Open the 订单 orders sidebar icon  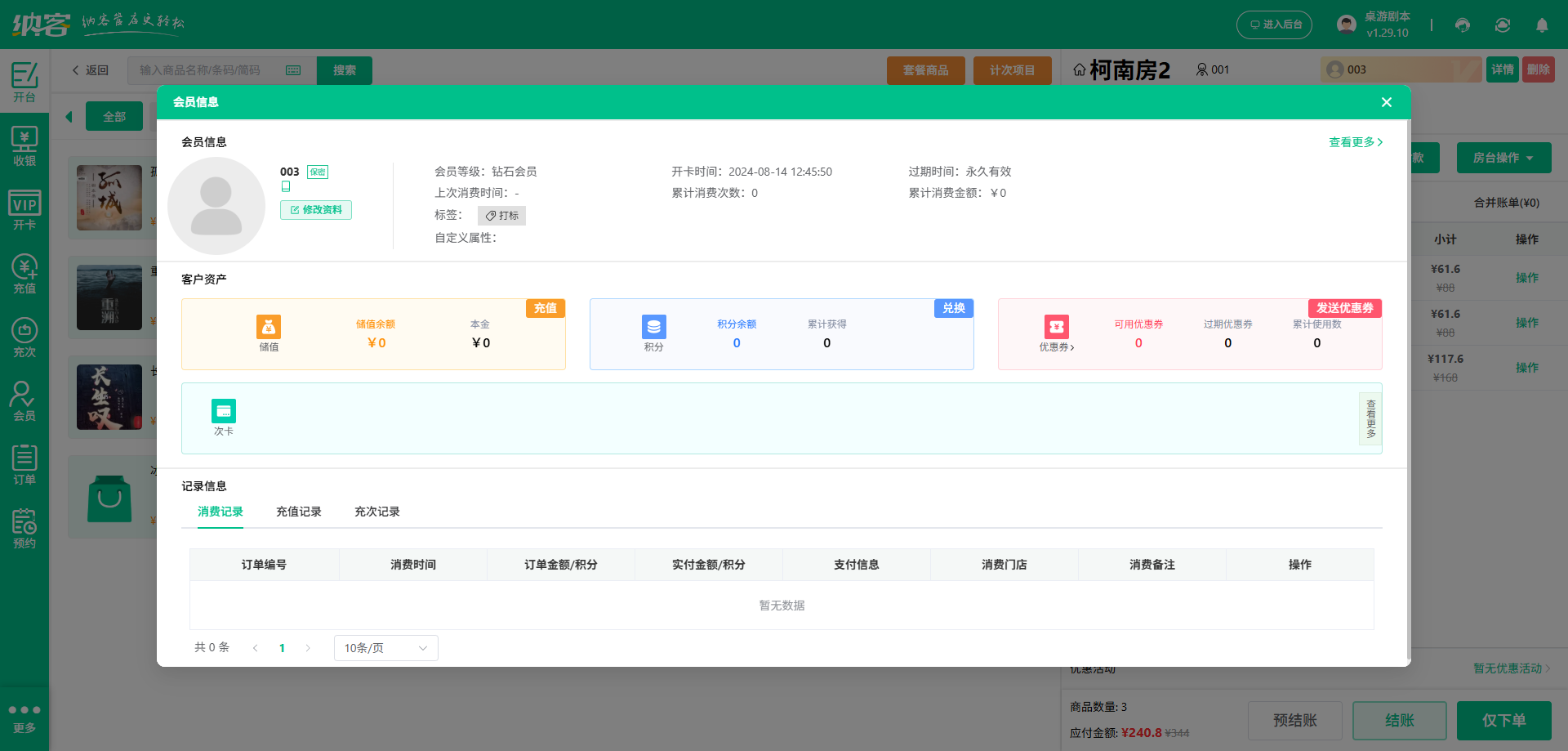pyautogui.click(x=24, y=462)
